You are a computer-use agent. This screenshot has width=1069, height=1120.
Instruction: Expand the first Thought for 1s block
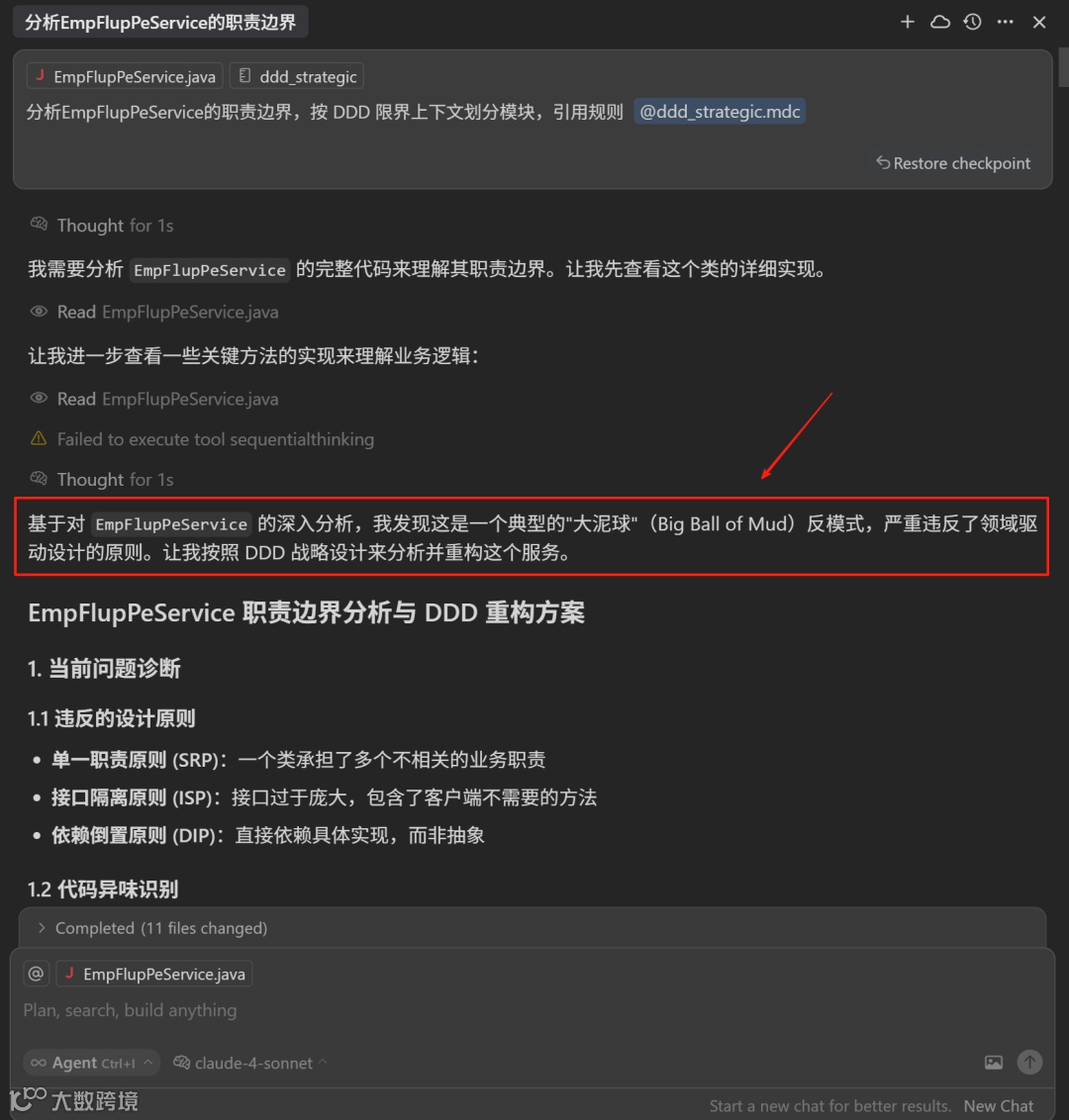point(102,226)
